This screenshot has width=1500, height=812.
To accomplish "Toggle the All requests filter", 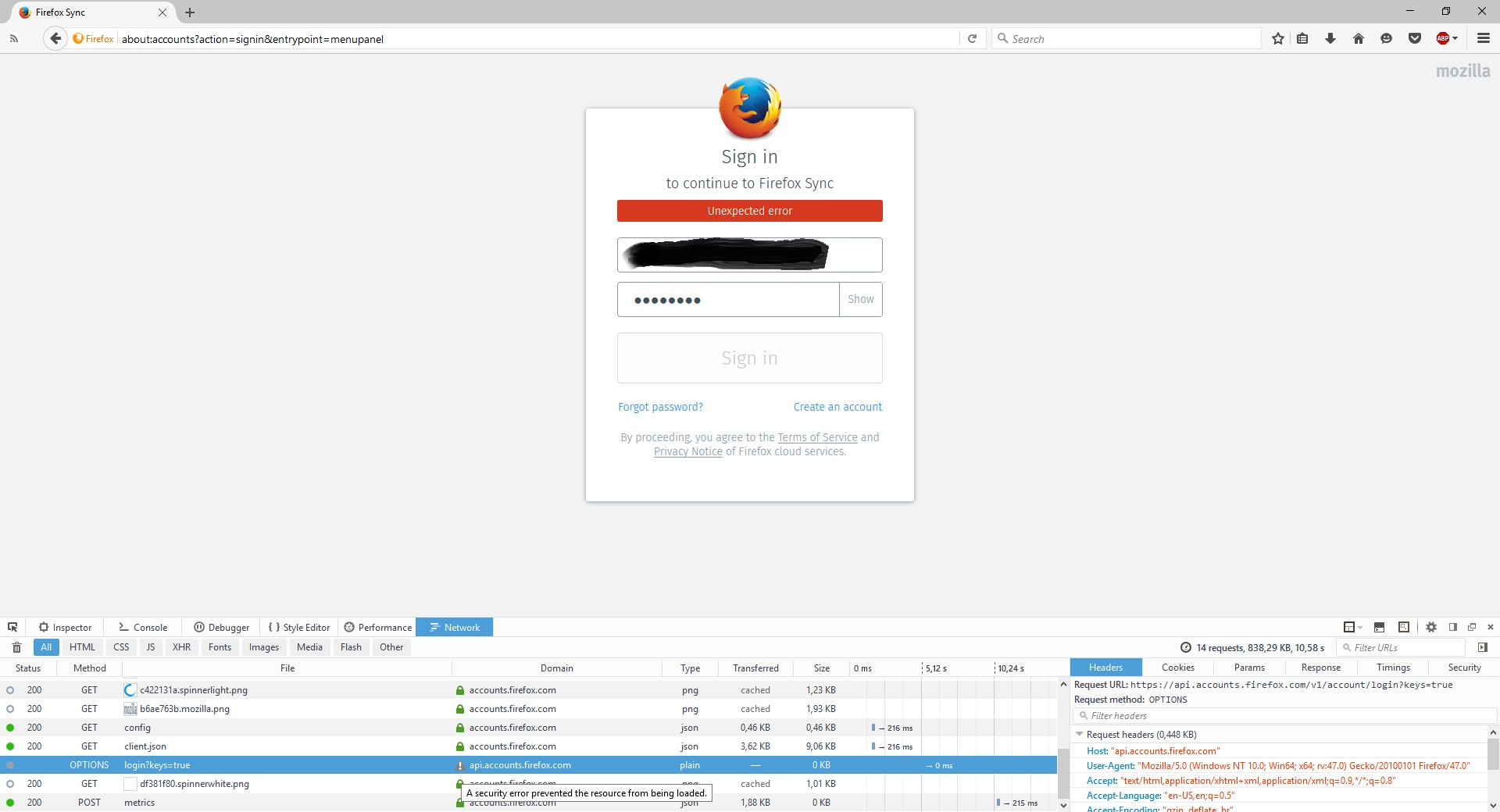I will [x=46, y=647].
